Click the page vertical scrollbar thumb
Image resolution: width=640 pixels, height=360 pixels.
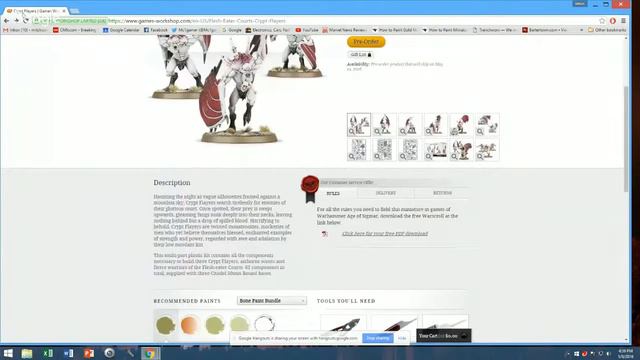(627, 139)
